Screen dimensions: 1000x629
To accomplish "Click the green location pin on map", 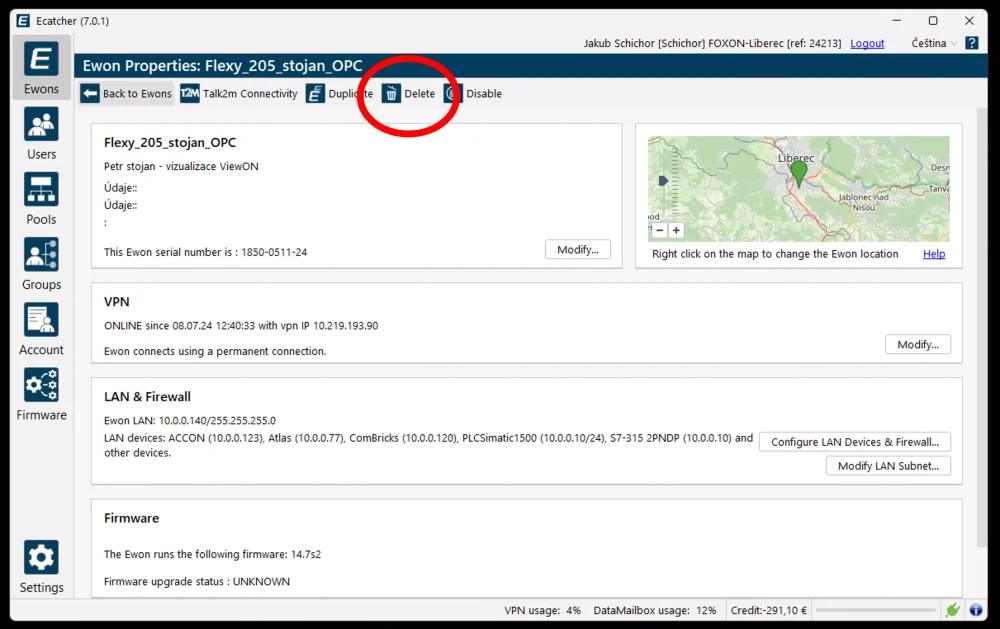I will coord(798,173).
